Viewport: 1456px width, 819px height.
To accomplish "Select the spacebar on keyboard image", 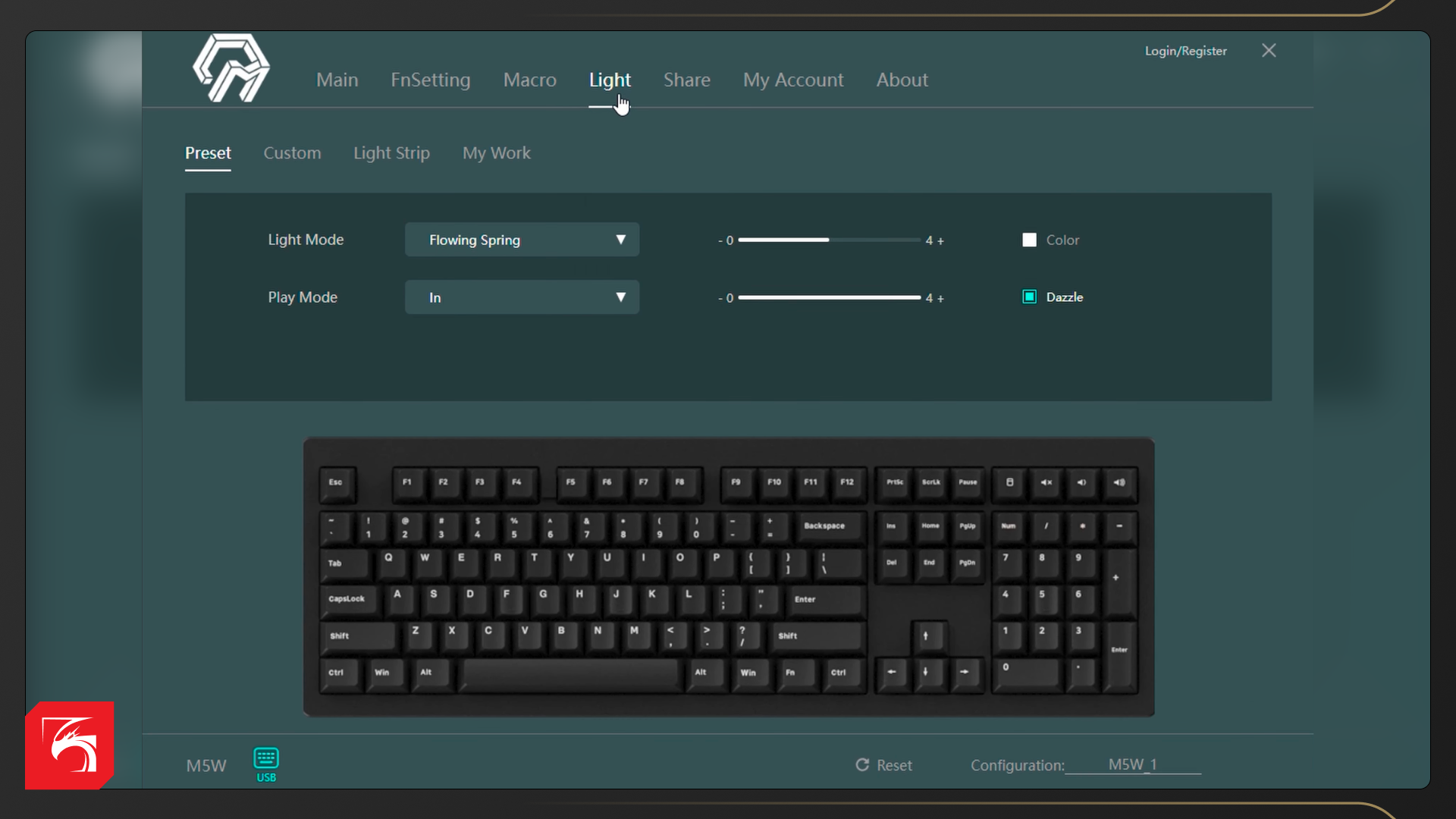I will click(570, 673).
